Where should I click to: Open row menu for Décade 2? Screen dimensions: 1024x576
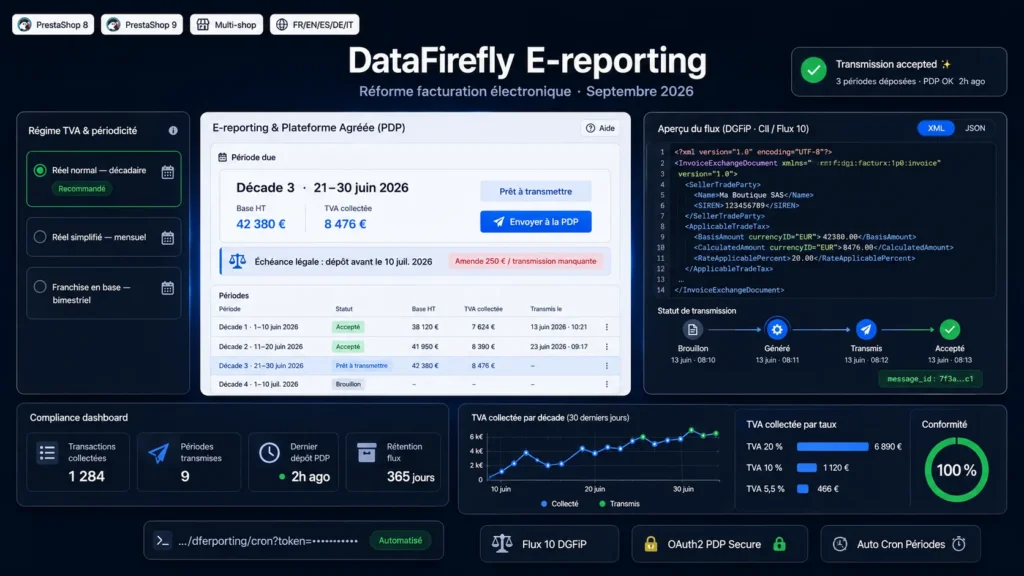[607, 347]
